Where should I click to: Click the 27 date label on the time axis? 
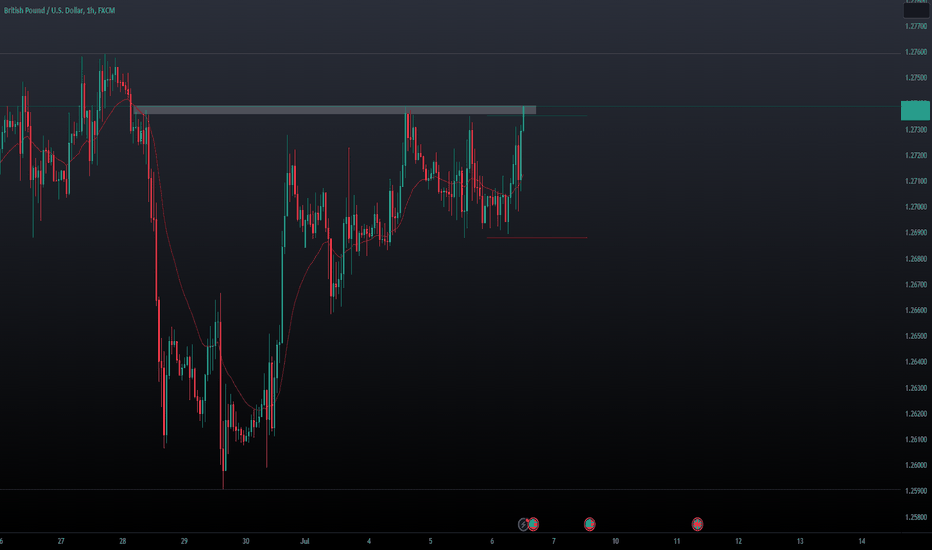pos(61,541)
